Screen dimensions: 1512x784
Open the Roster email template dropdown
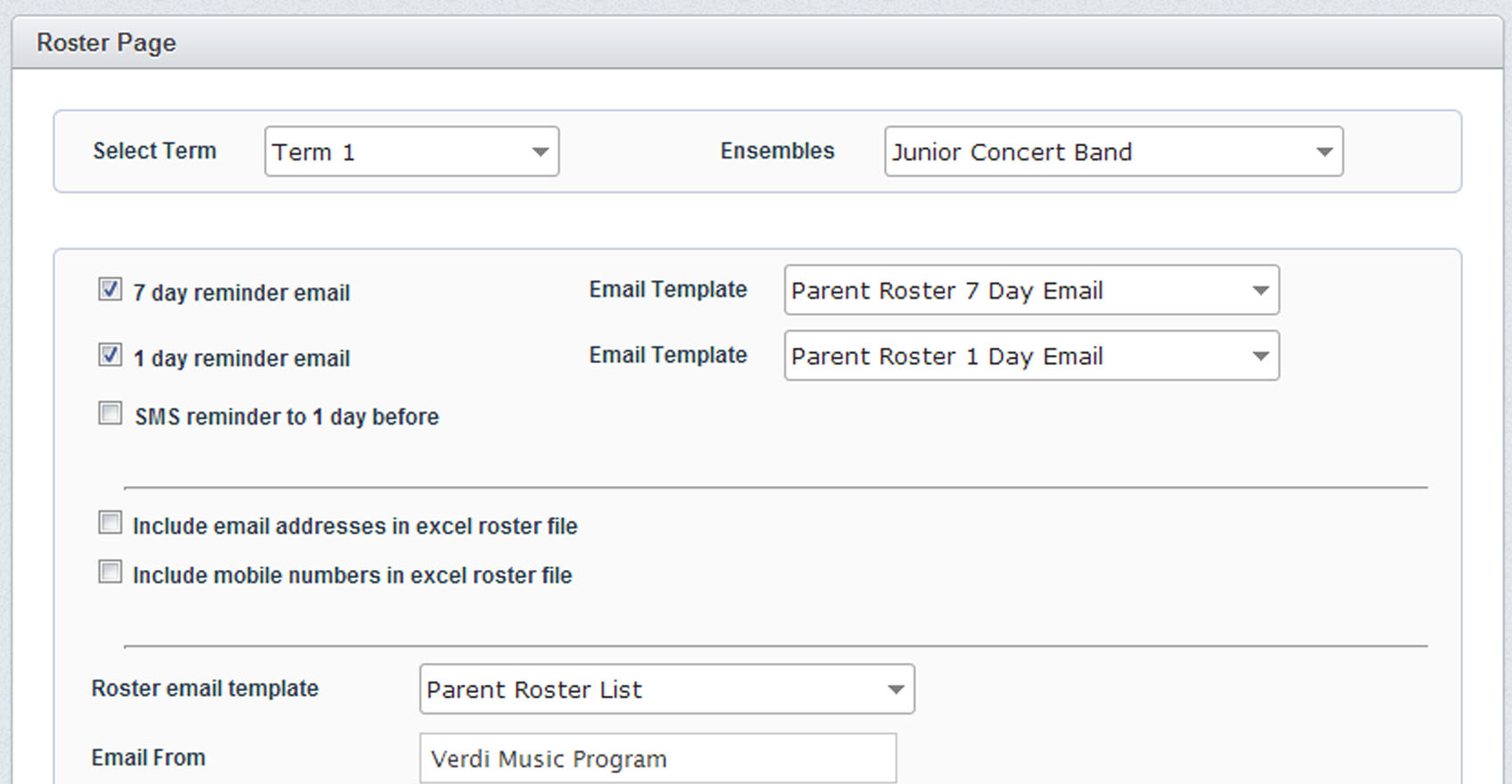tap(665, 689)
